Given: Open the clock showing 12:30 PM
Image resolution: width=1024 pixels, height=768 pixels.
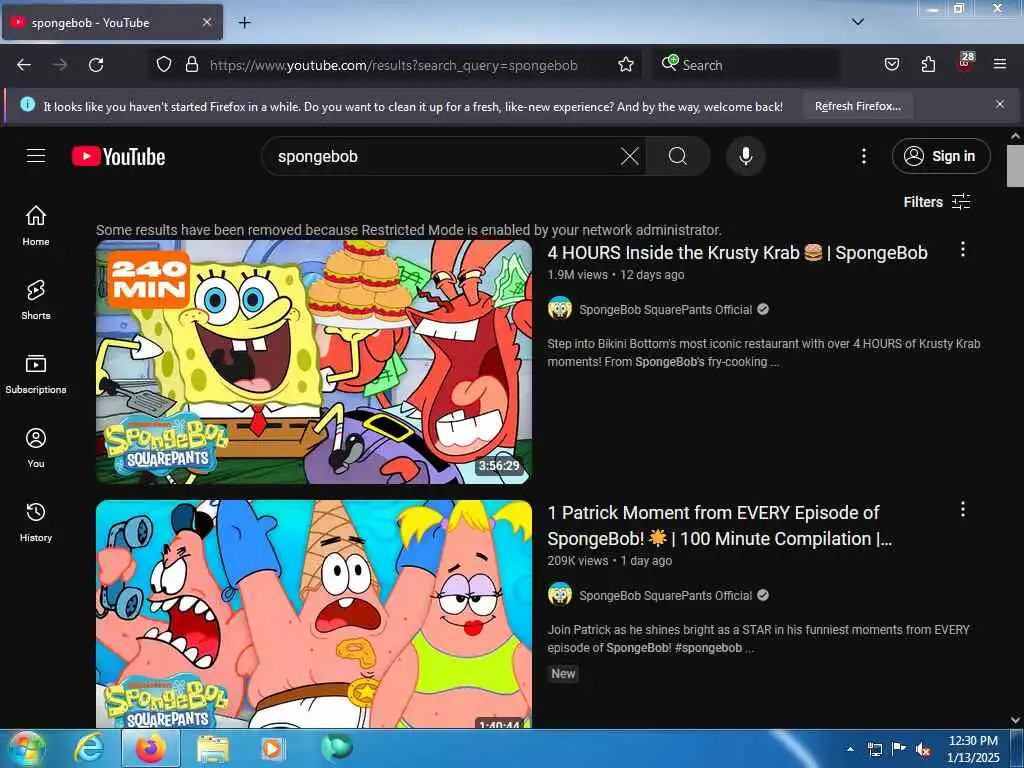Looking at the screenshot, I should pos(973,748).
